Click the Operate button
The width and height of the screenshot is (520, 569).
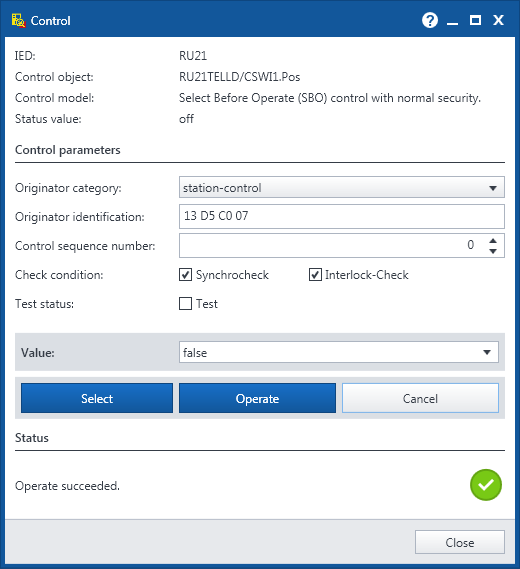(257, 398)
